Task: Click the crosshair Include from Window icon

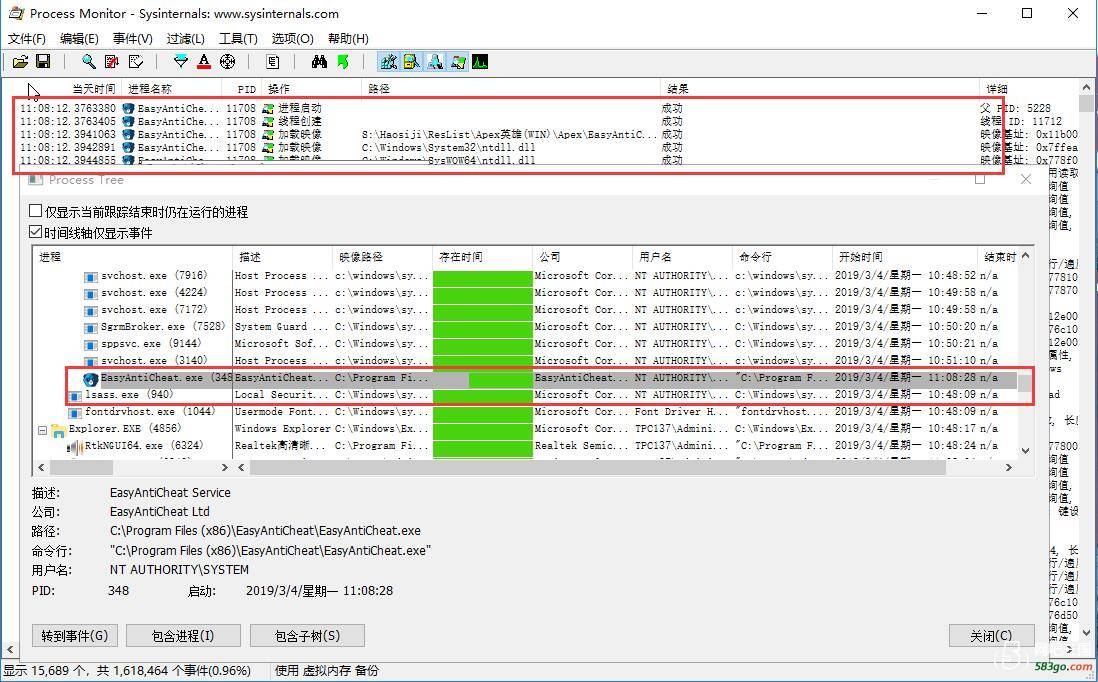Action: click(228, 62)
